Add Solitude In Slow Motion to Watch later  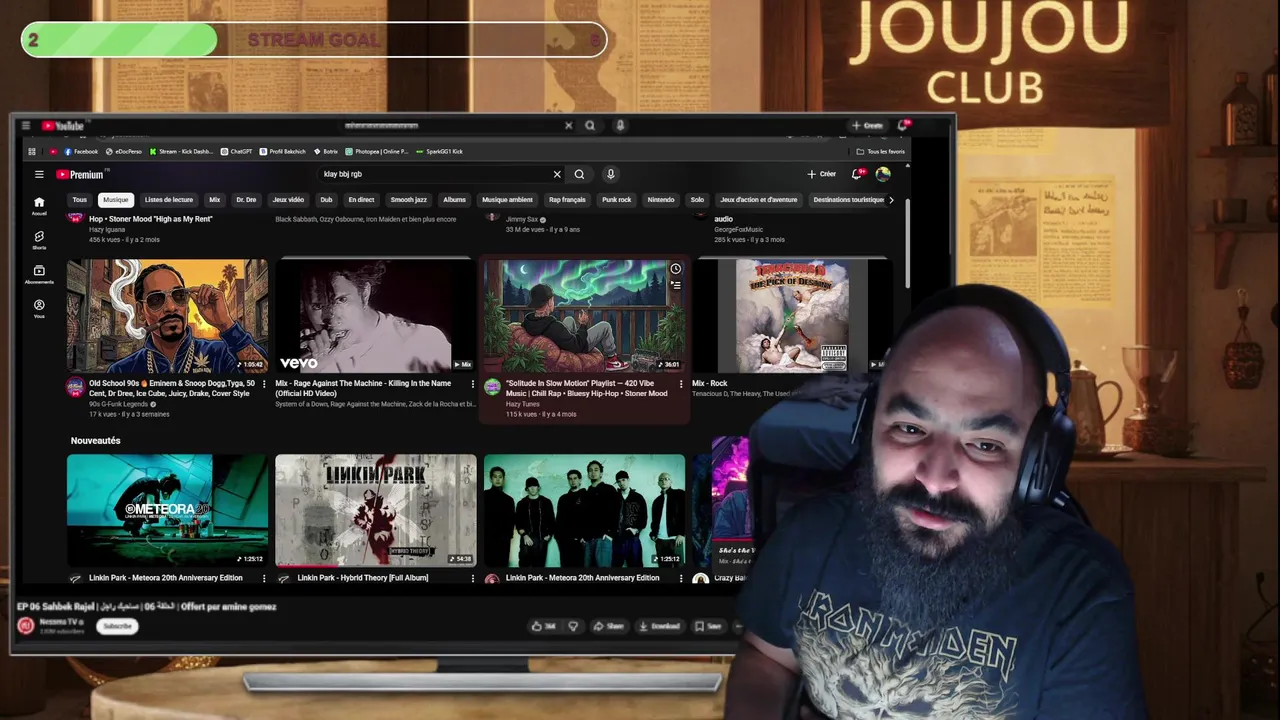pyautogui.click(x=675, y=269)
